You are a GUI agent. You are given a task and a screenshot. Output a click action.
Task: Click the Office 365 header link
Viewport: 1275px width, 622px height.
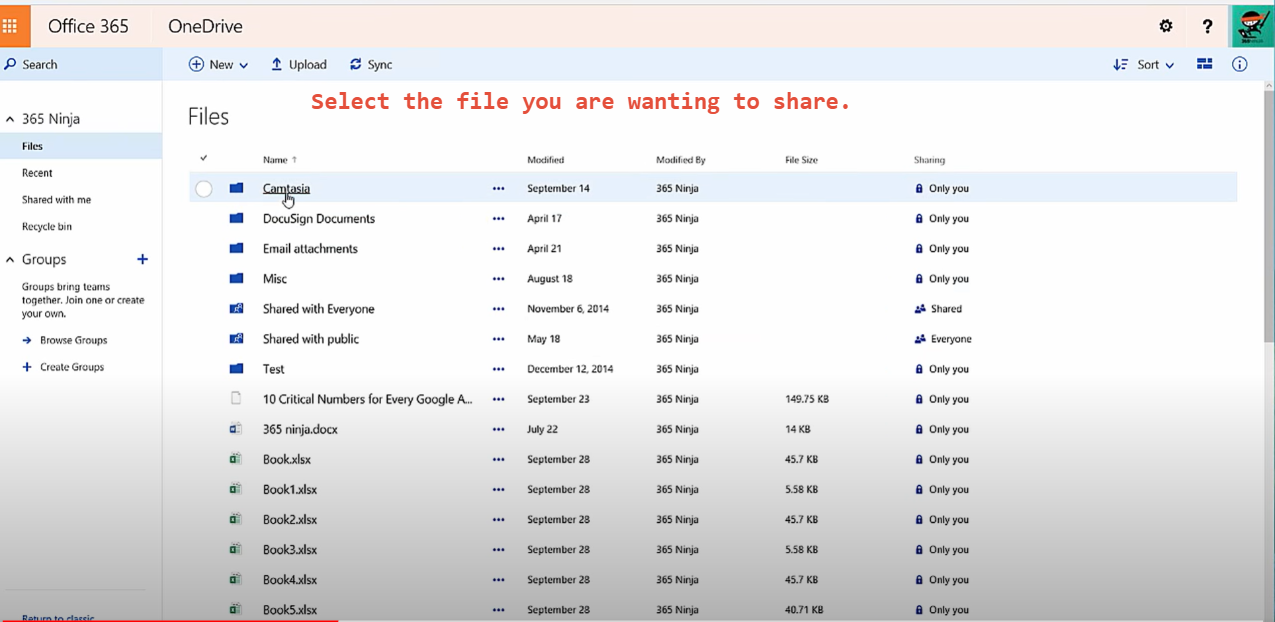88,26
